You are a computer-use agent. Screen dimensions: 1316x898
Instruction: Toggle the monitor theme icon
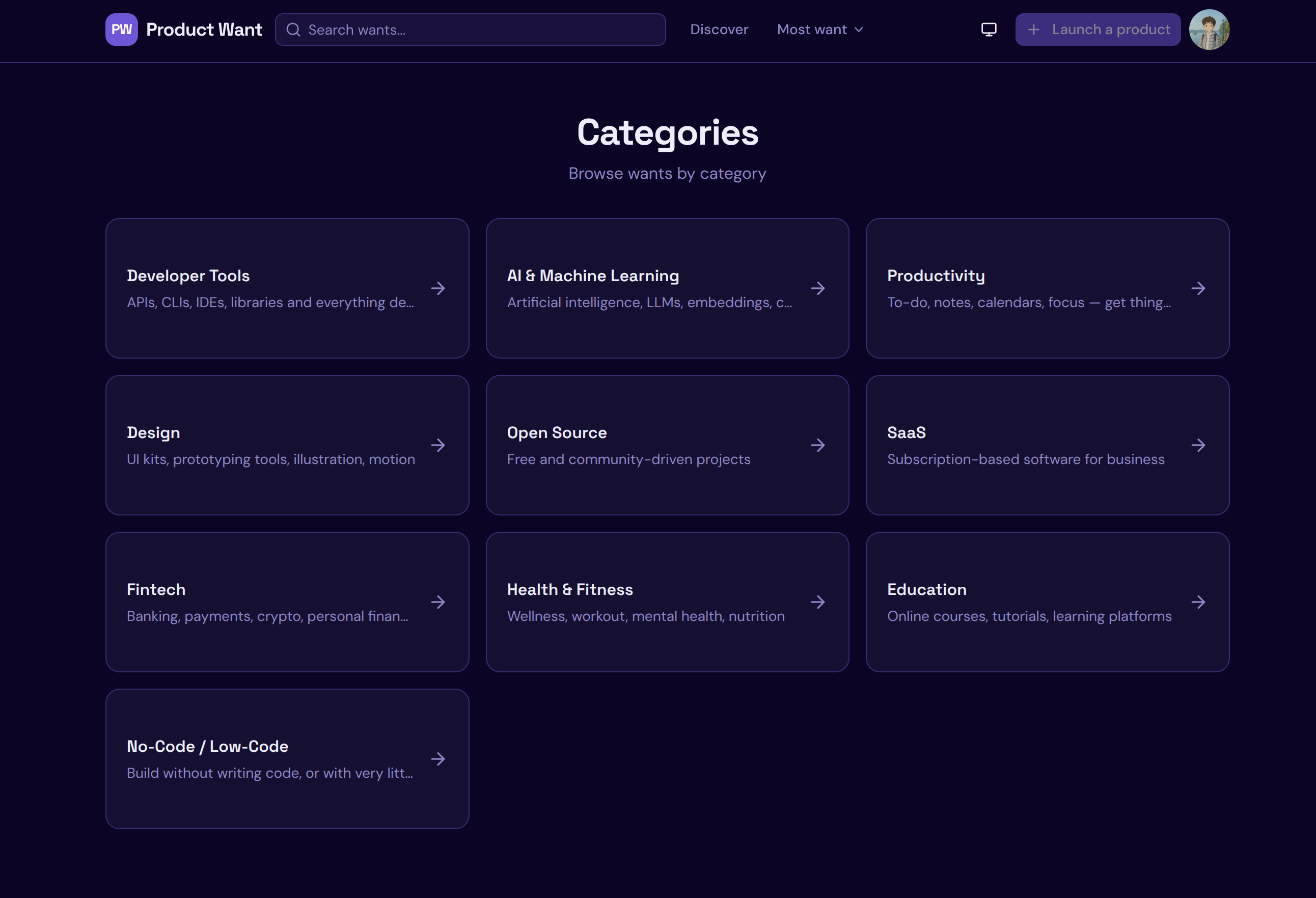[x=989, y=30]
